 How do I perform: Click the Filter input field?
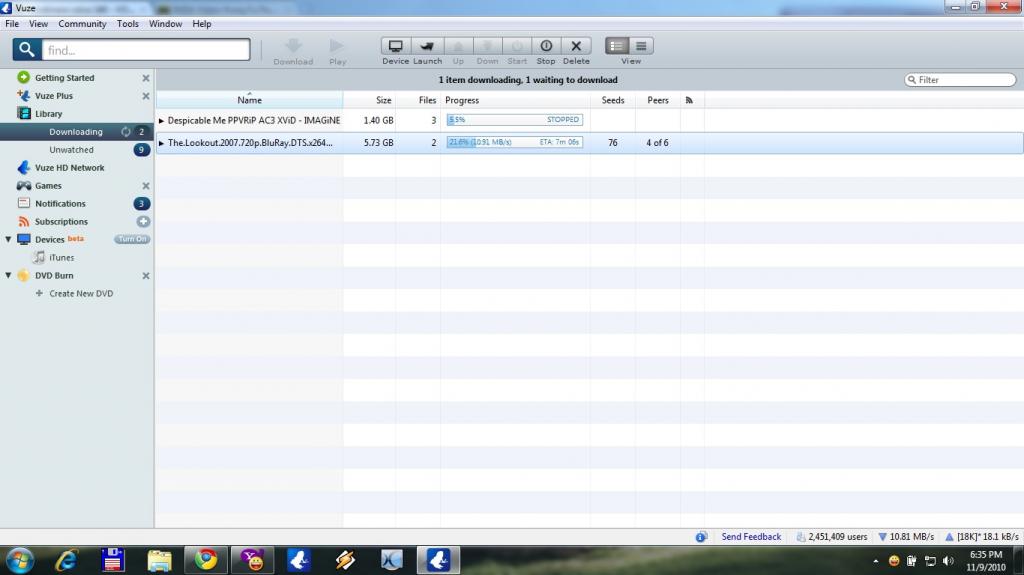(960, 80)
